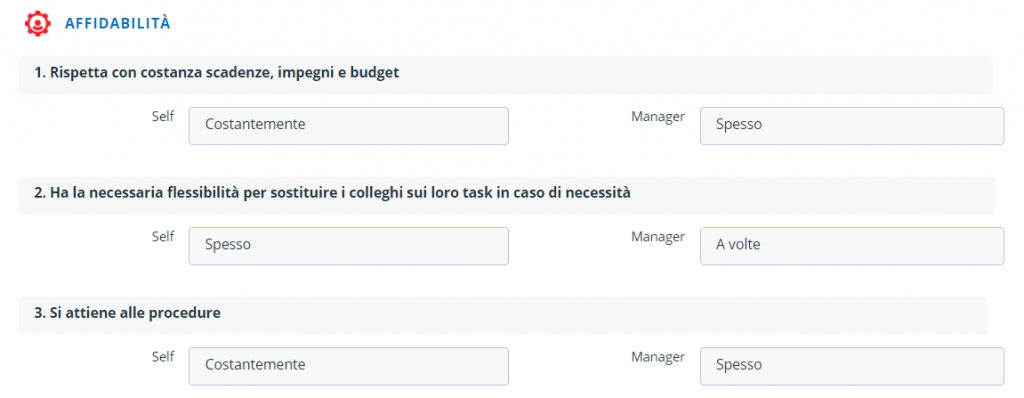The image size is (1024, 398).
Task: Open Self field showing 'Spesso' in statement 2
Action: (x=349, y=246)
